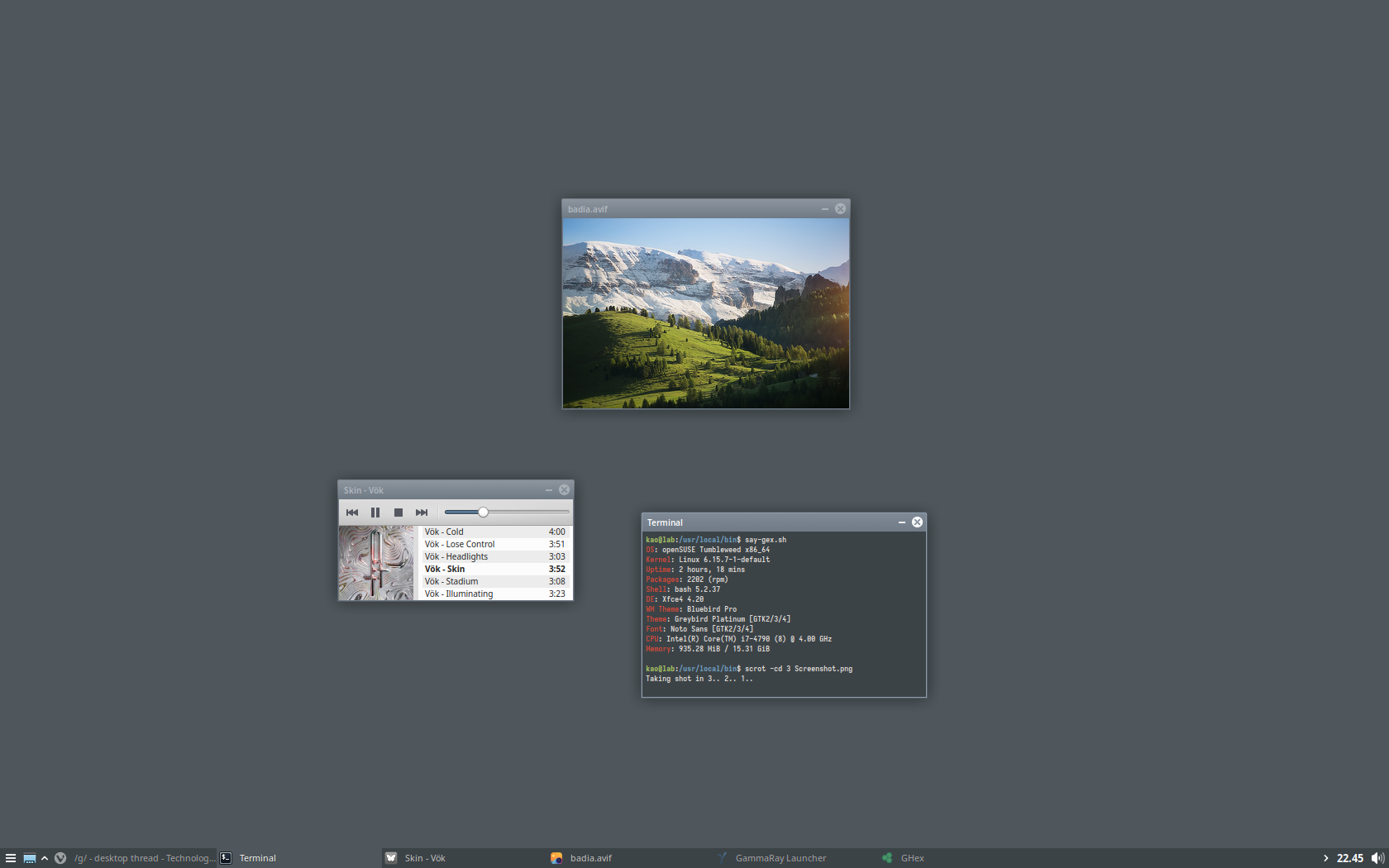Click the album art in the music player
This screenshot has width=1389, height=868.
point(376,563)
